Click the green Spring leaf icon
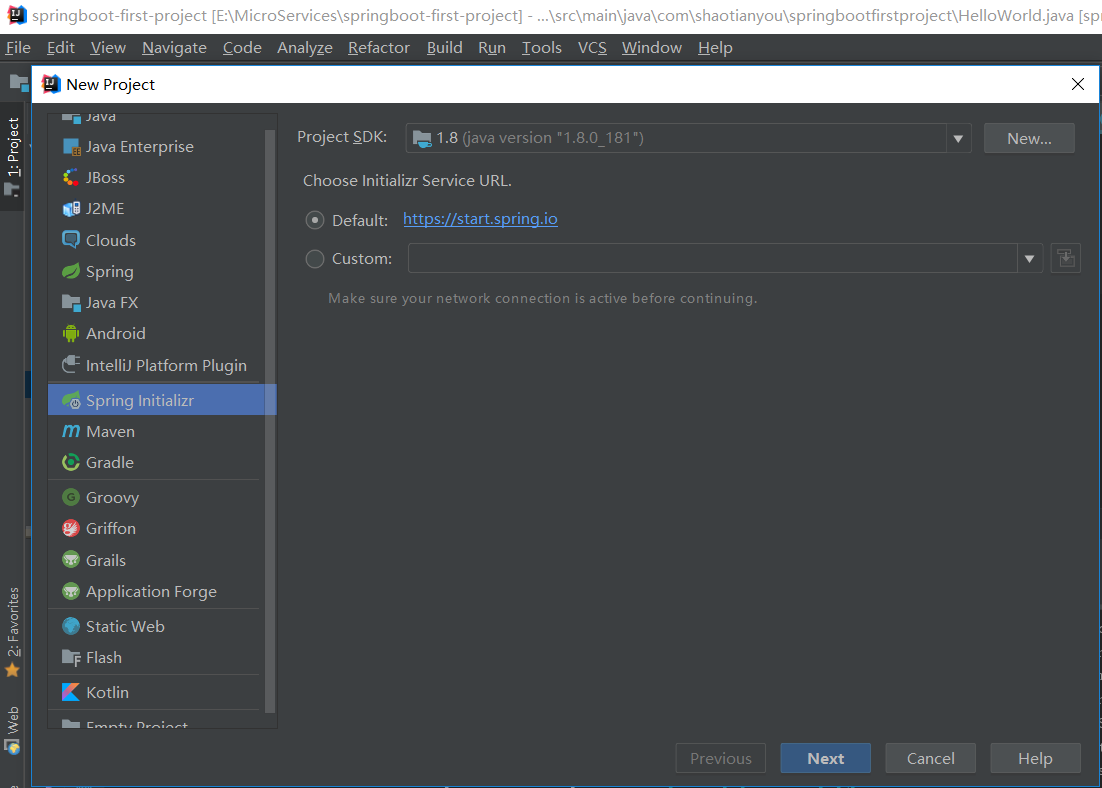Image resolution: width=1102 pixels, height=788 pixels. 71,271
